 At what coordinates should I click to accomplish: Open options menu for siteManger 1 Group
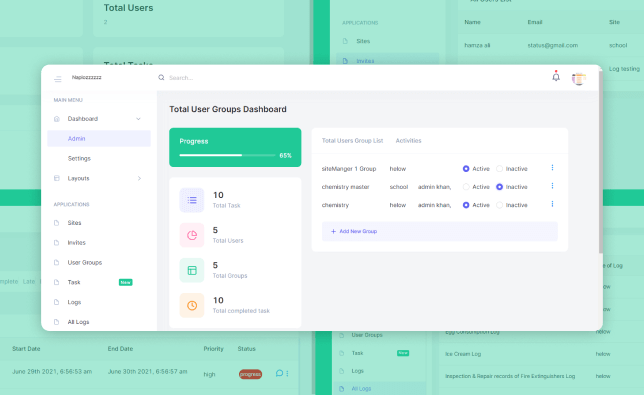pyautogui.click(x=552, y=168)
